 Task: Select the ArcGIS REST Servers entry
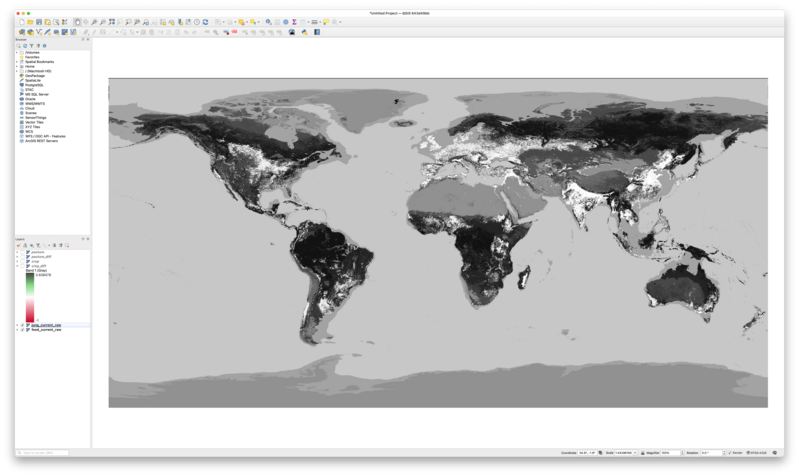tap(42, 141)
